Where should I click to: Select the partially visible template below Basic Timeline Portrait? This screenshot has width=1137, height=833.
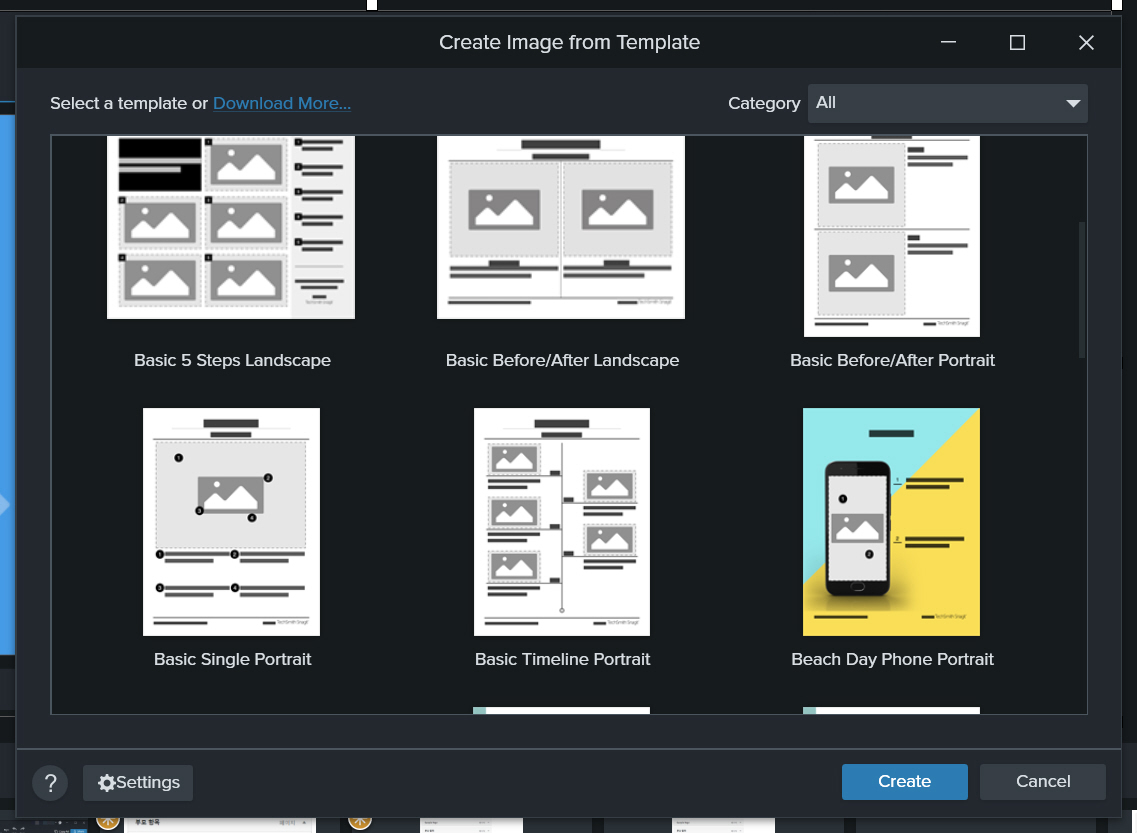click(561, 711)
